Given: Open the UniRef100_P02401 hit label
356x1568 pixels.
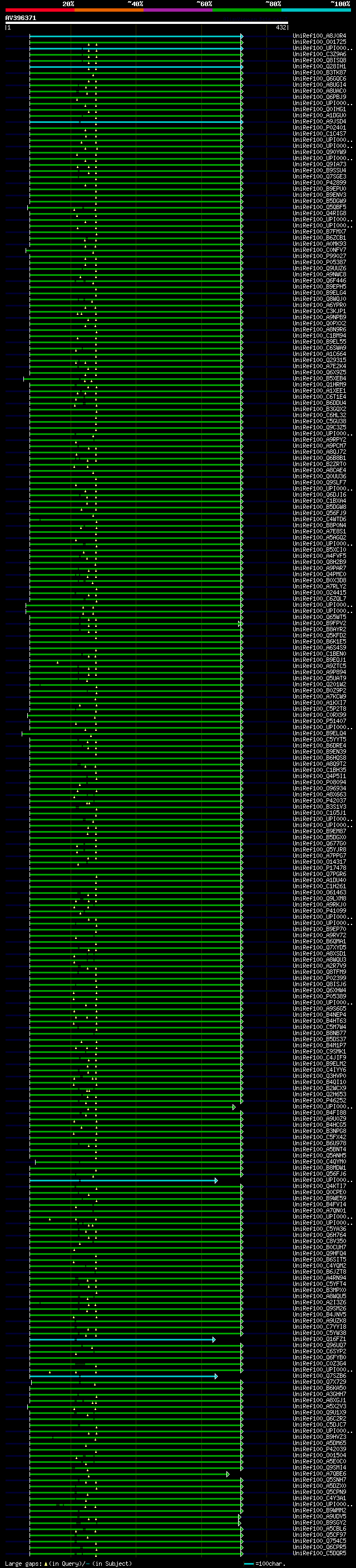Looking at the screenshot, I should (319, 128).
